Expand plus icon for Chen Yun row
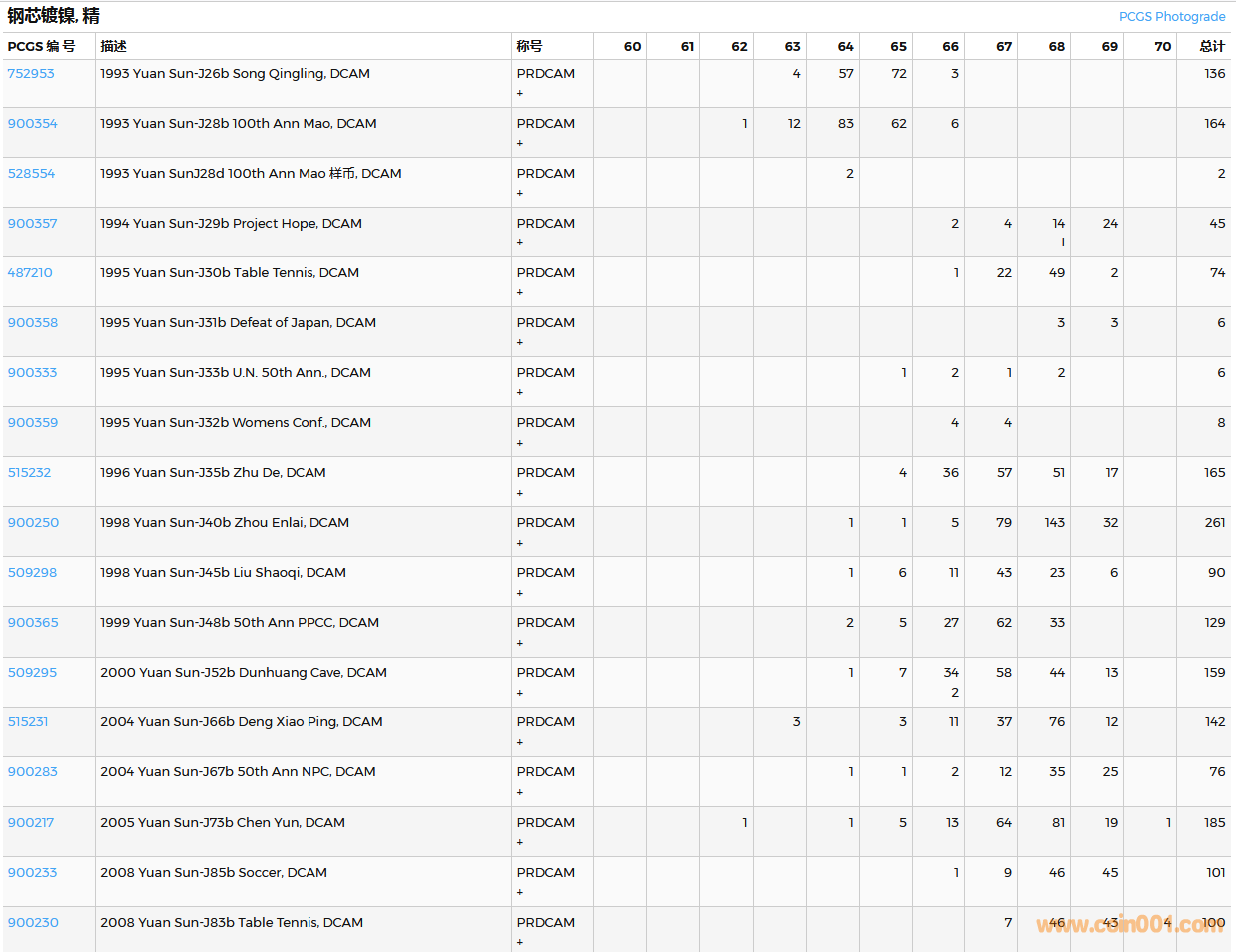Screen dimensions: 1236x952 point(520,842)
